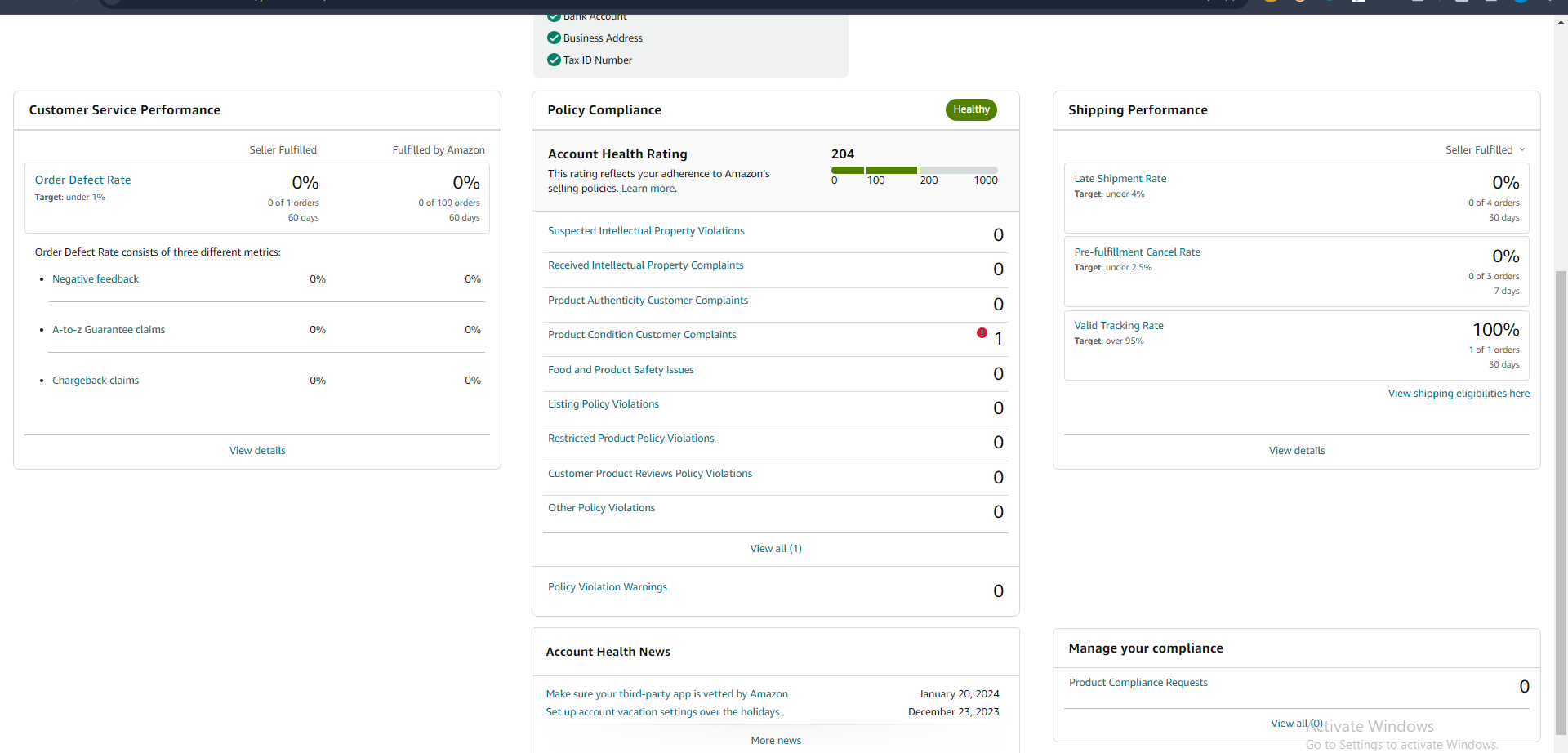Image resolution: width=1568 pixels, height=753 pixels.
Task: Click the Account Health Rating progress bar
Action: [914, 170]
